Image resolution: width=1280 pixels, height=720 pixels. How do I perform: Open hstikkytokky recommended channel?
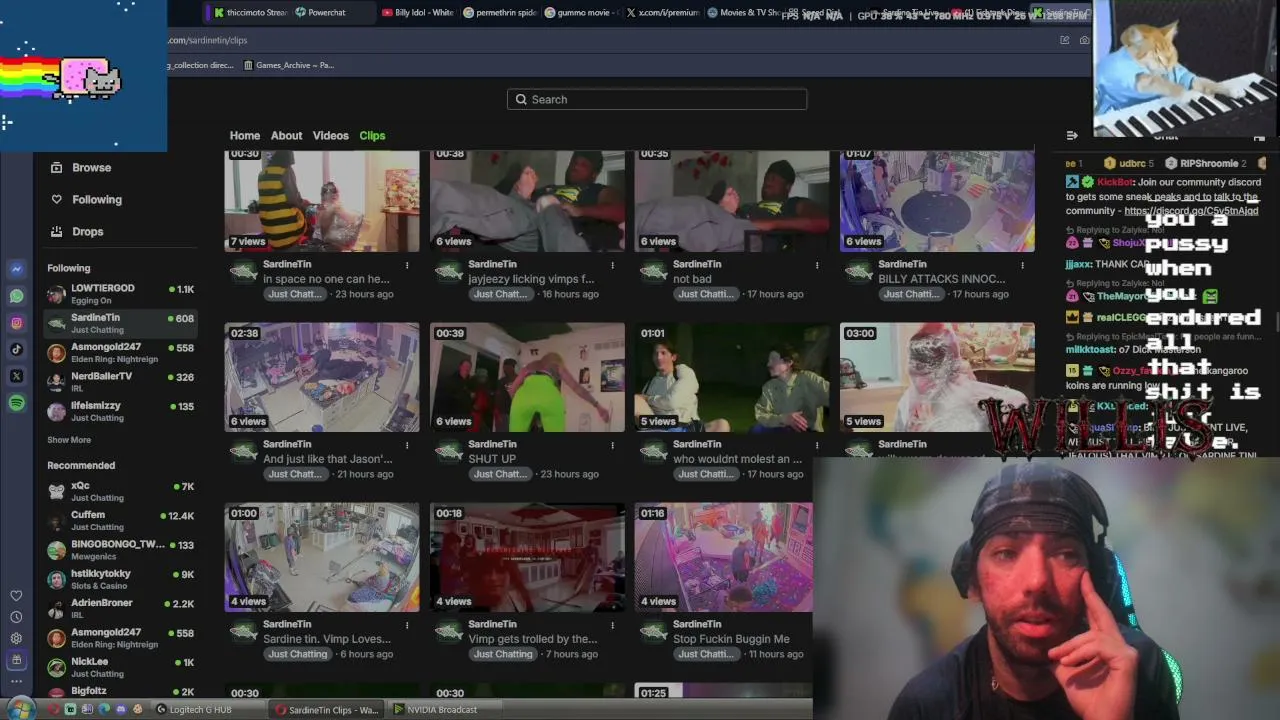coord(121,579)
